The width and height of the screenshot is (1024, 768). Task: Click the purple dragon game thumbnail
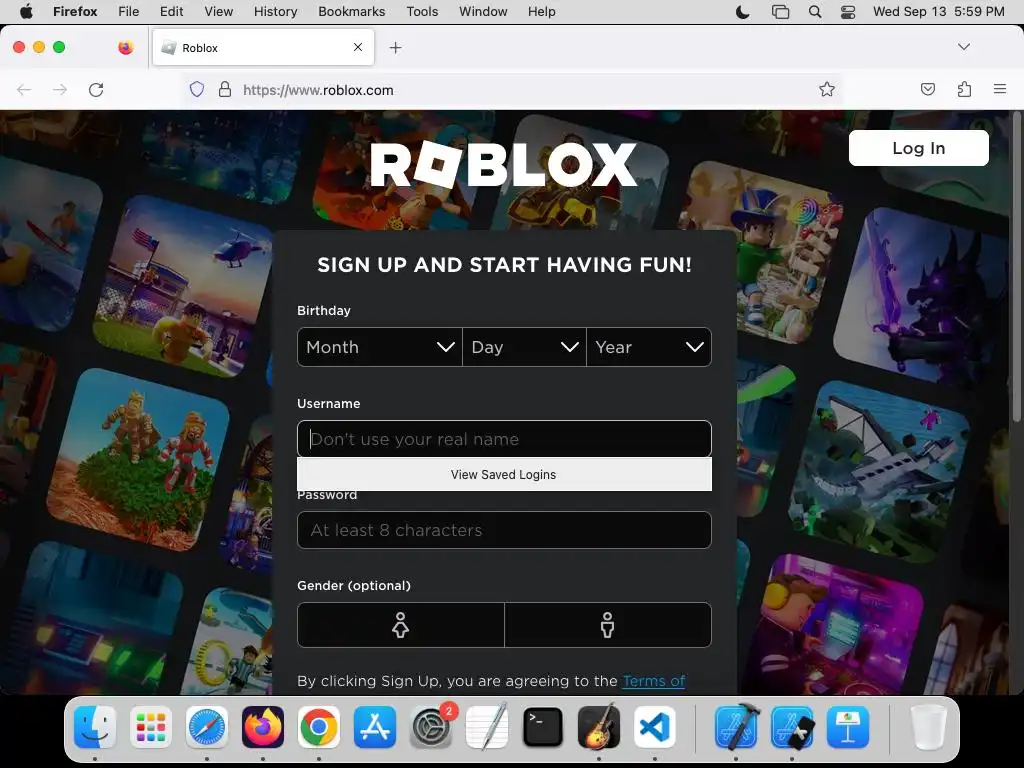click(x=921, y=295)
